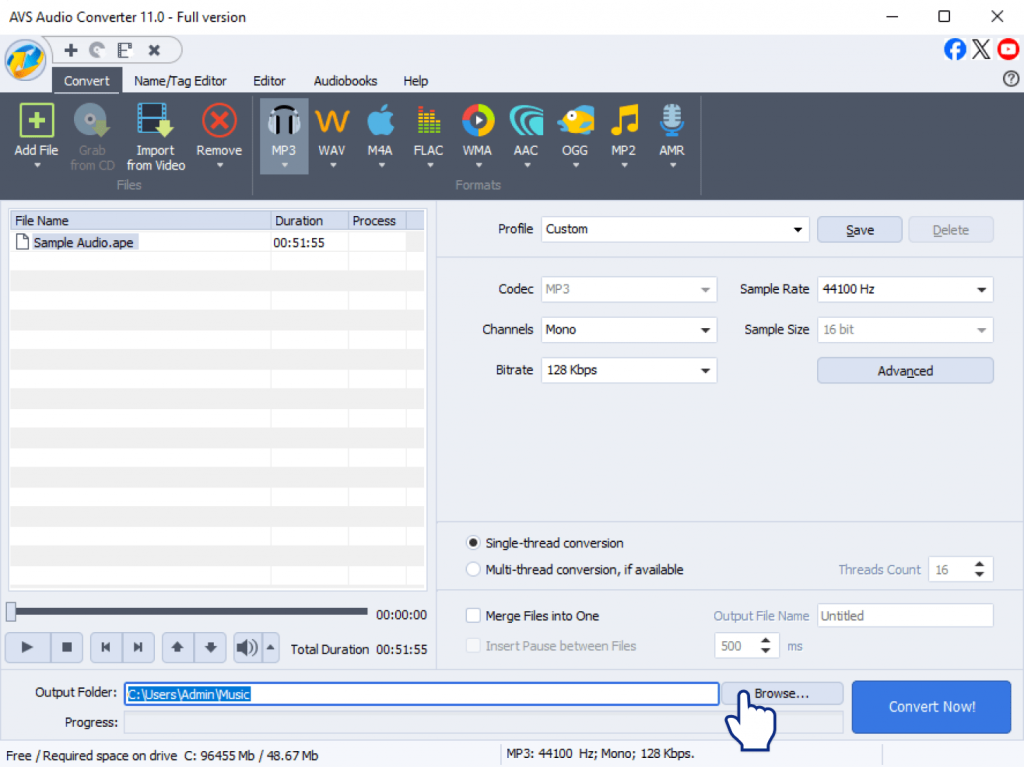Click the Save profile button

859,230
